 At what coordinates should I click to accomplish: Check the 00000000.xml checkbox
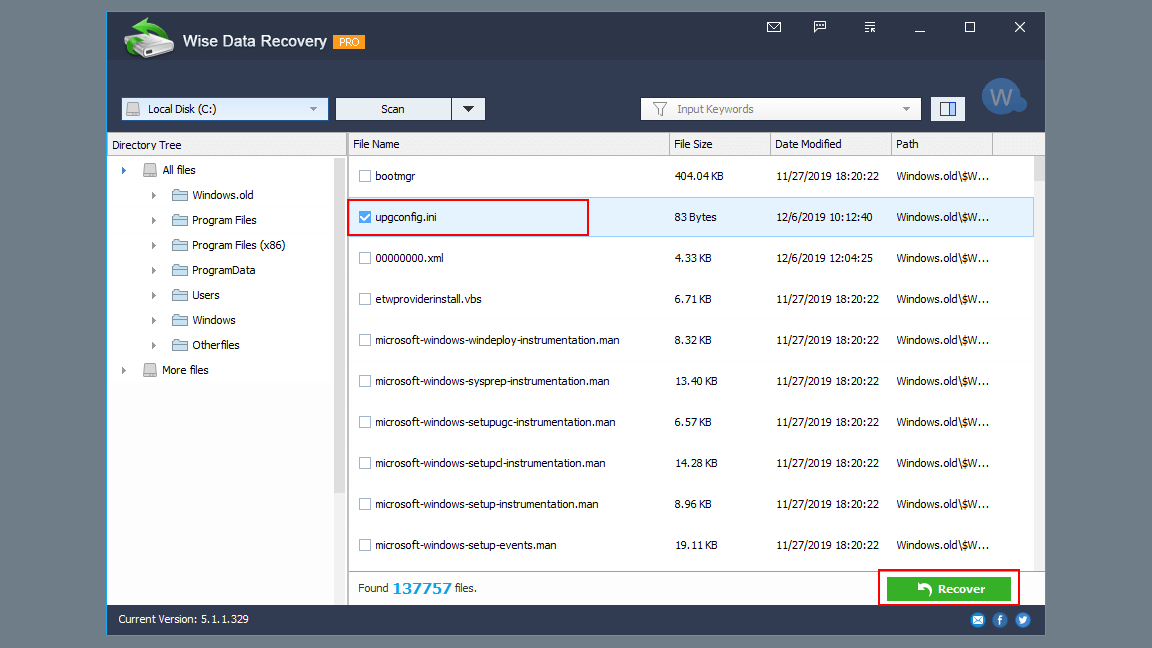pyautogui.click(x=364, y=258)
